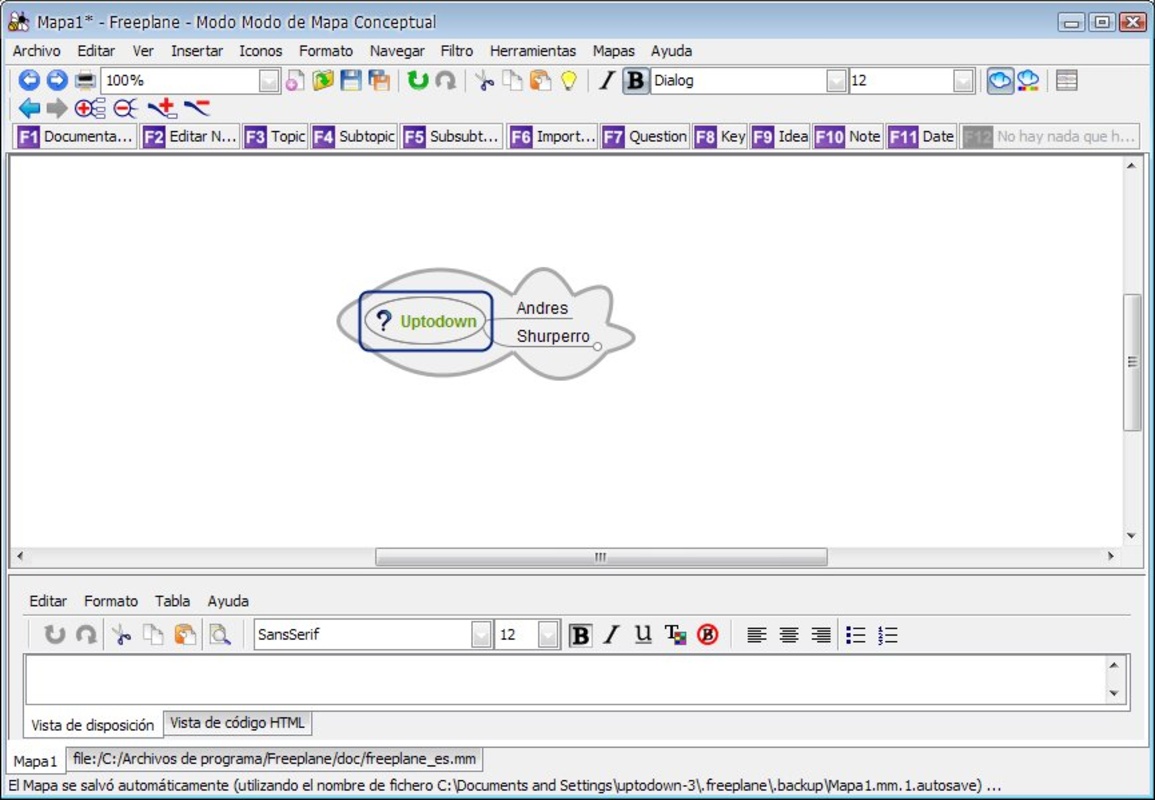Toggle the cloud button in the main toolbar
Viewport: 1155px width, 800px height.
coord(999,81)
